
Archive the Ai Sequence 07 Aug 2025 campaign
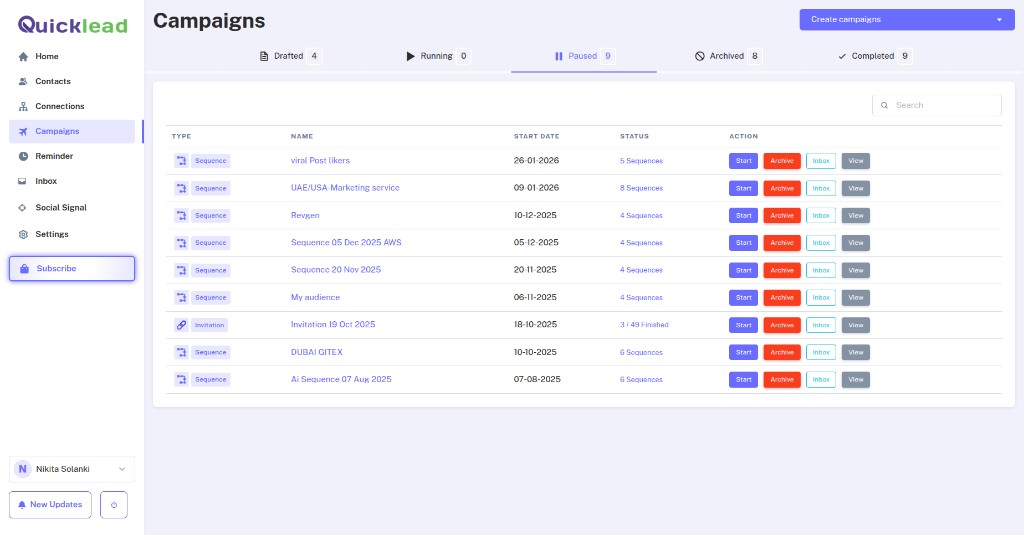[x=782, y=380]
